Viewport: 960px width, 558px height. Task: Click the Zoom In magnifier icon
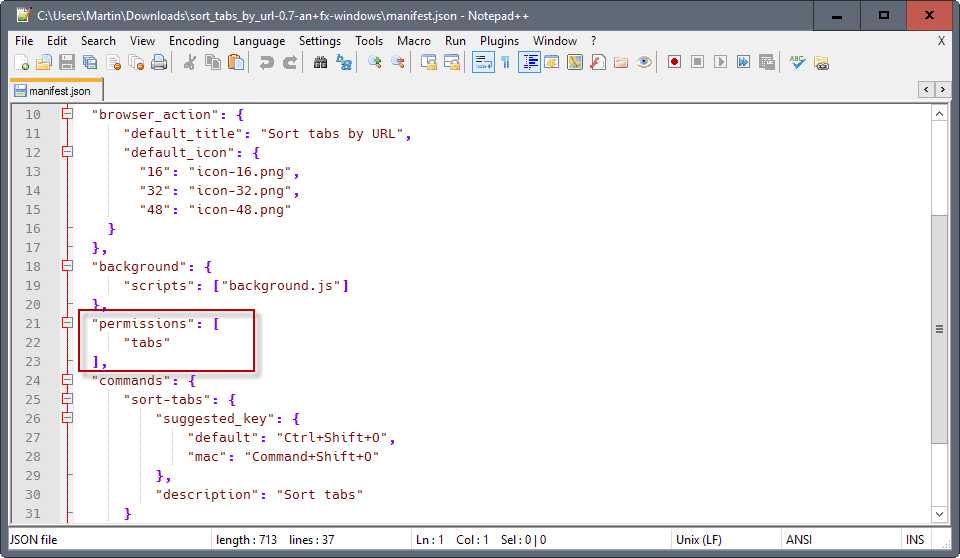375,62
